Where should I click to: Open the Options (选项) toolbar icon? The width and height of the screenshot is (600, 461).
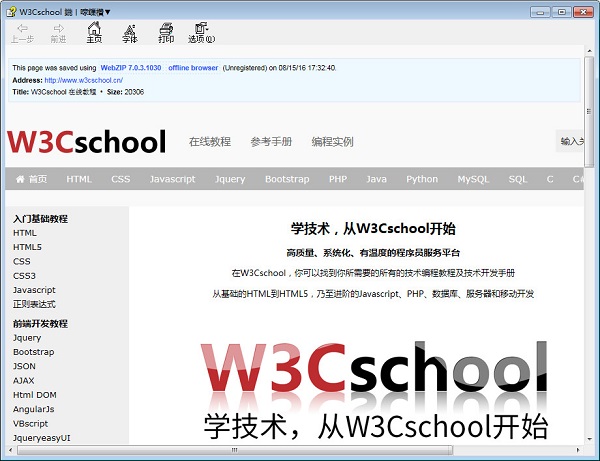coord(201,31)
